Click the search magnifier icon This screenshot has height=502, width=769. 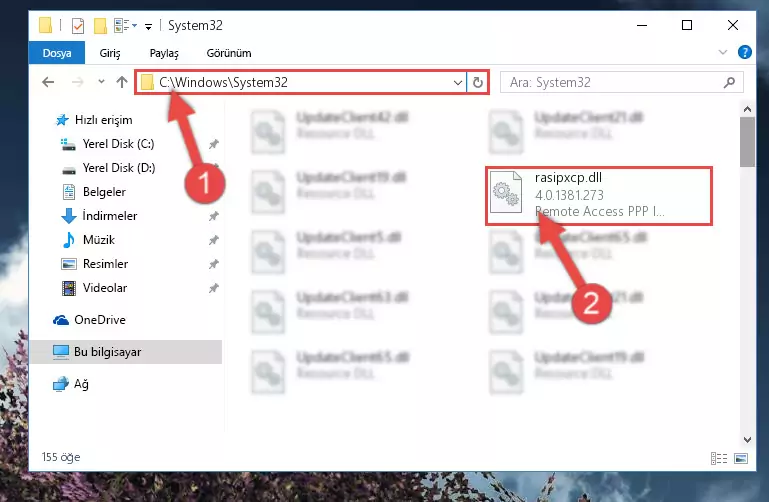pos(729,82)
